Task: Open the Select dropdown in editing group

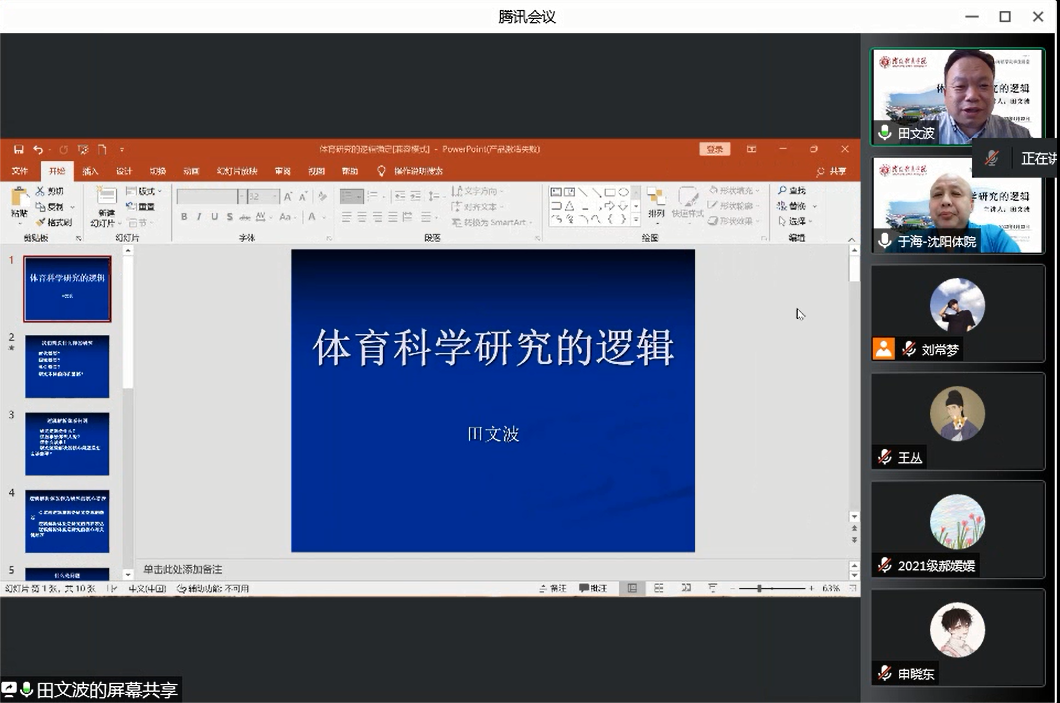Action: [796, 221]
